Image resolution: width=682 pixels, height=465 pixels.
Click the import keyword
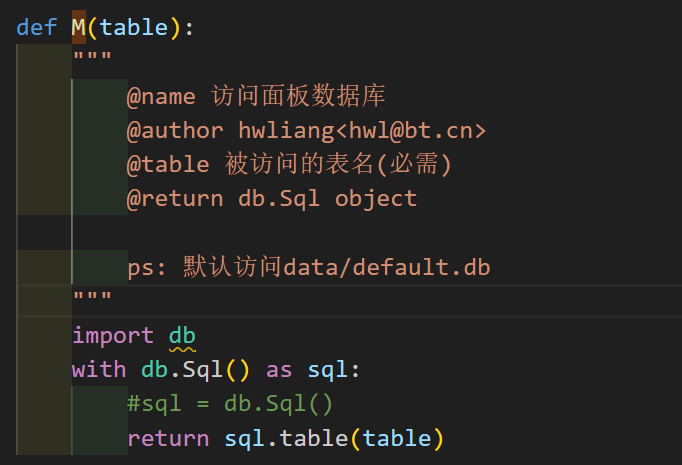coord(113,335)
